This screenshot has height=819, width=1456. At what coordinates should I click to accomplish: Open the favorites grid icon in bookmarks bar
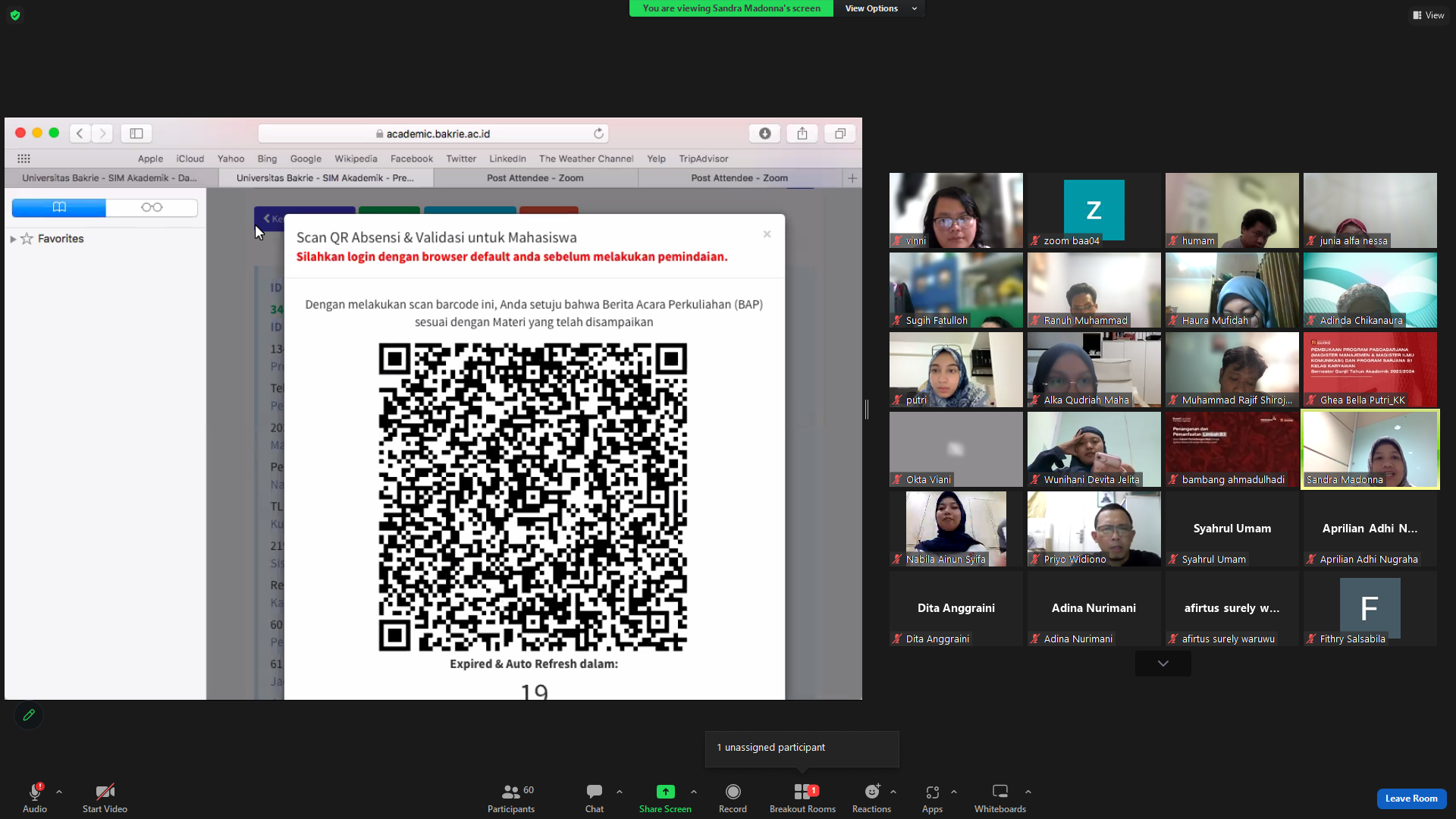pos(24,158)
